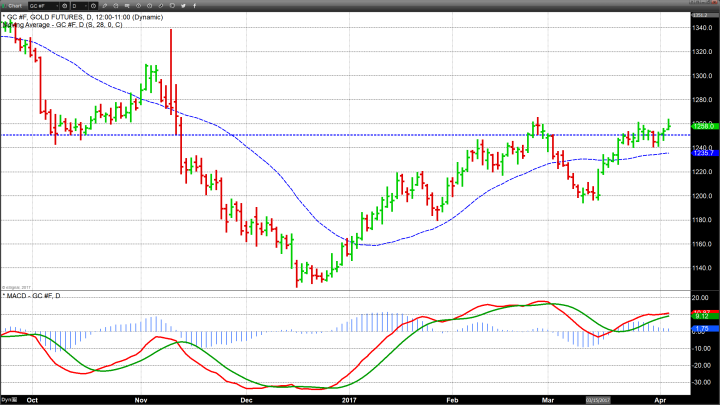Select the green 1258.0 last price tag
Viewport: 720px width, 405px height.
(702, 127)
